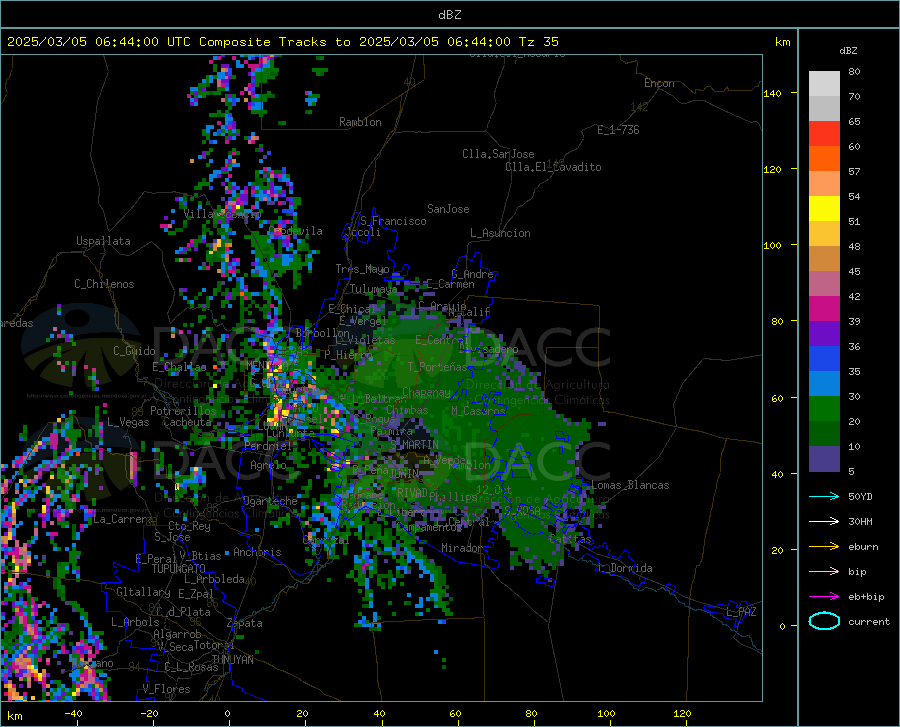This screenshot has width=900, height=727.
Task: Select the purple 36 dBZ color swatch
Action: (x=824, y=334)
